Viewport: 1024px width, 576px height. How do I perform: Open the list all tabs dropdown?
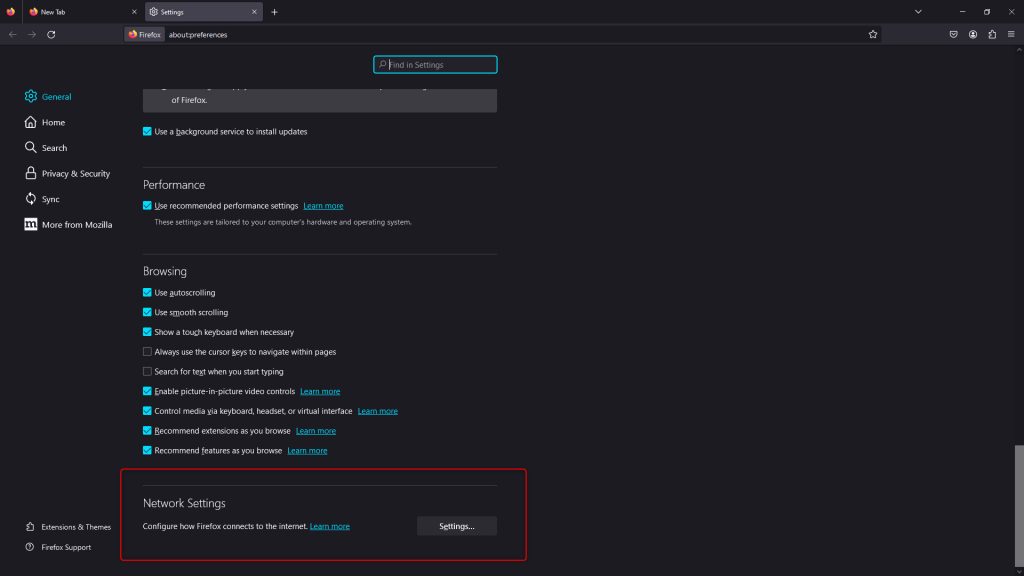pos(918,11)
